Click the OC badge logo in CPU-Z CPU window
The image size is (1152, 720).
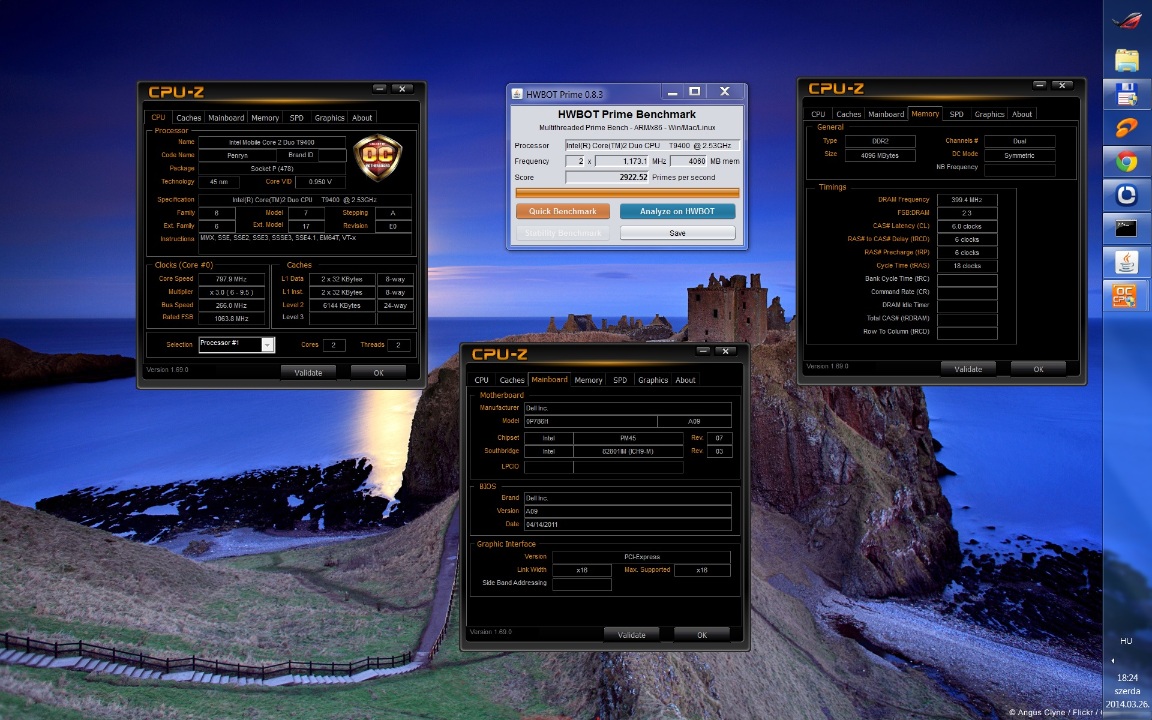[x=378, y=157]
